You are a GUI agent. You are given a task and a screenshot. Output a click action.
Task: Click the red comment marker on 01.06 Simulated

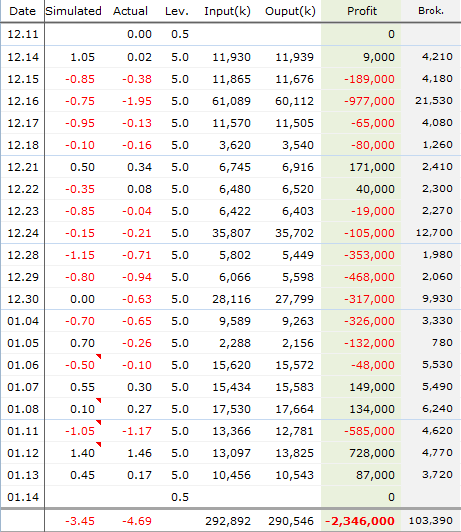click(x=99, y=356)
